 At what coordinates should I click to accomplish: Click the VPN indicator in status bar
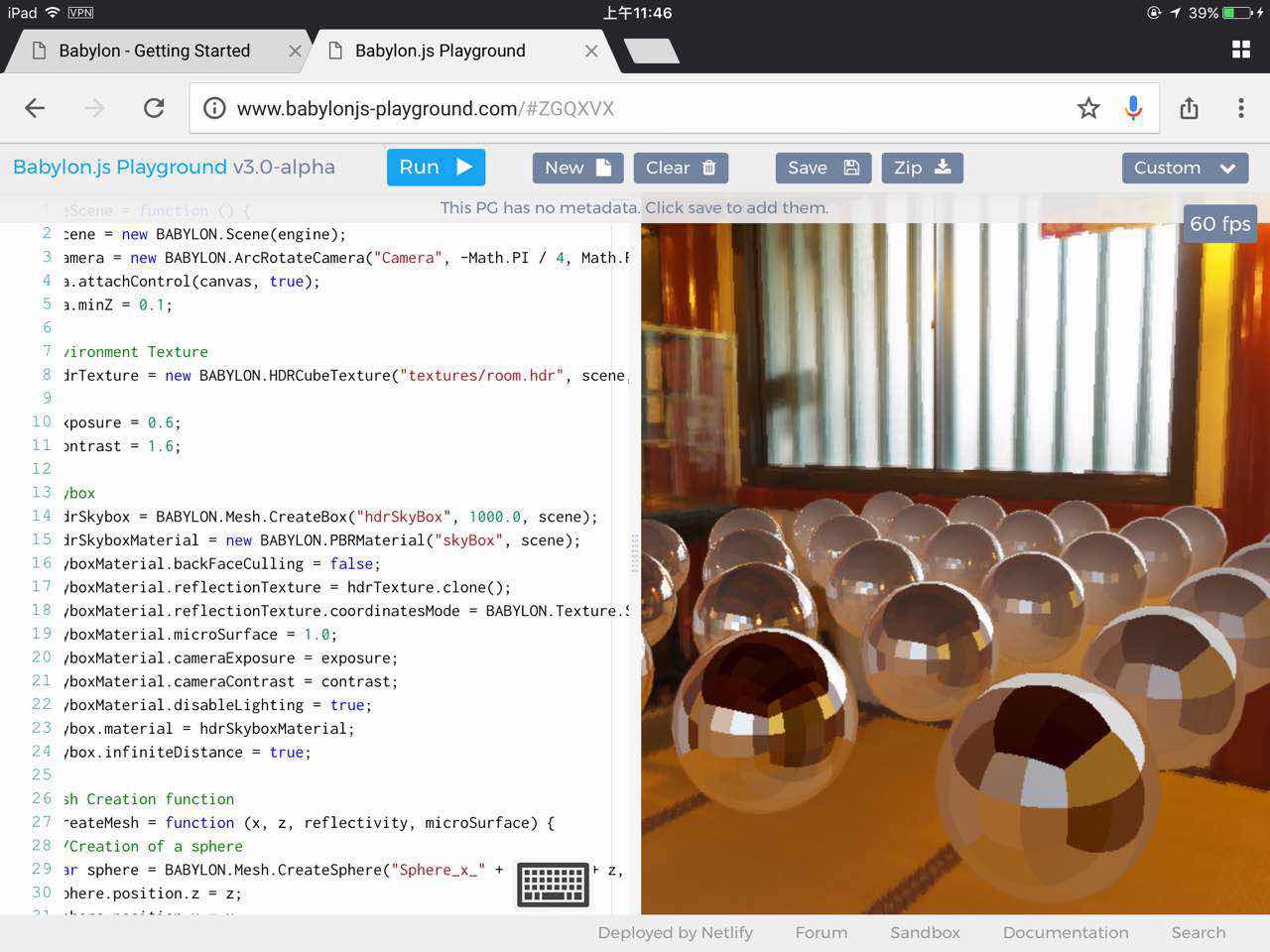tap(80, 13)
